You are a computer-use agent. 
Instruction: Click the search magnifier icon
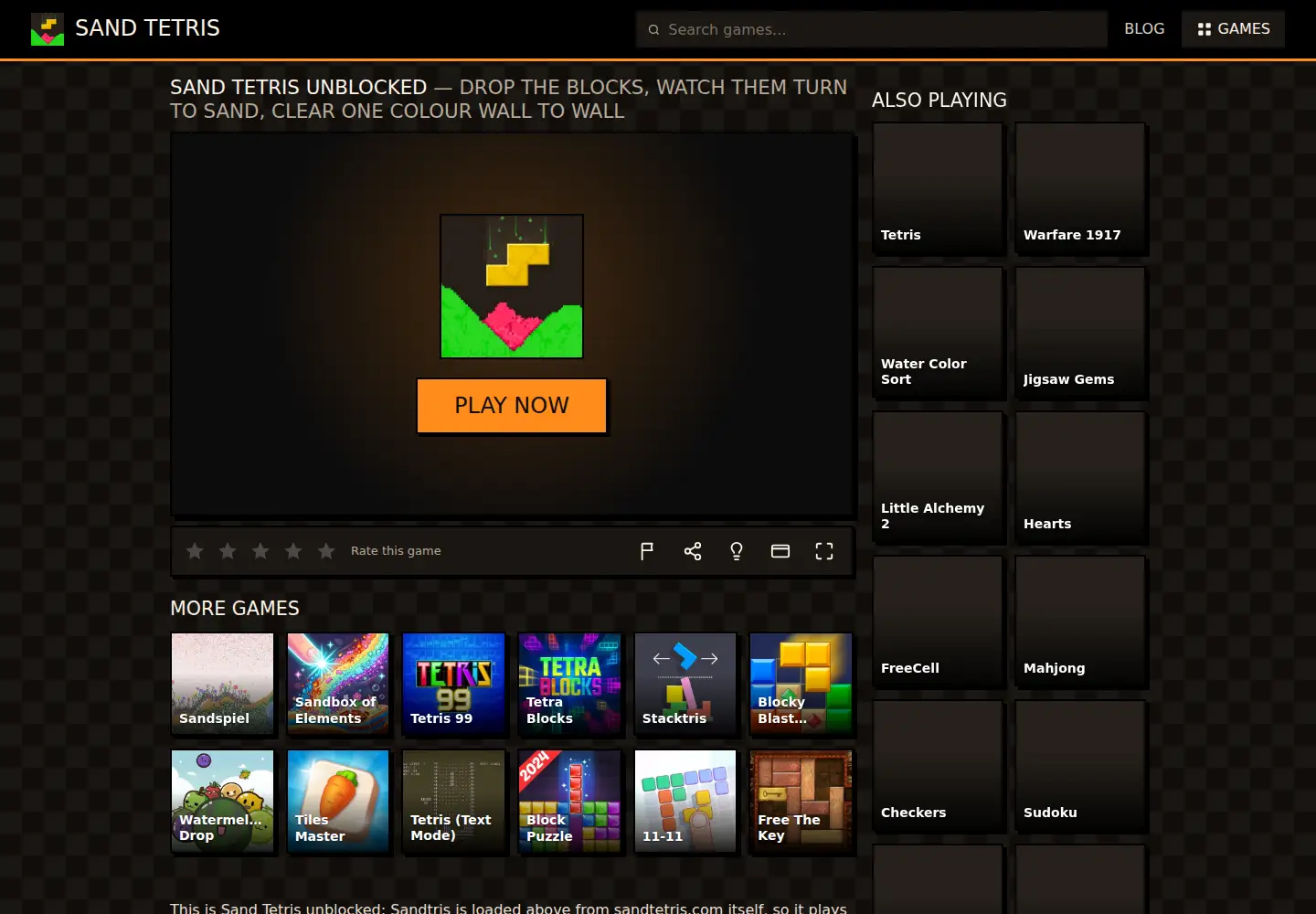(x=653, y=29)
